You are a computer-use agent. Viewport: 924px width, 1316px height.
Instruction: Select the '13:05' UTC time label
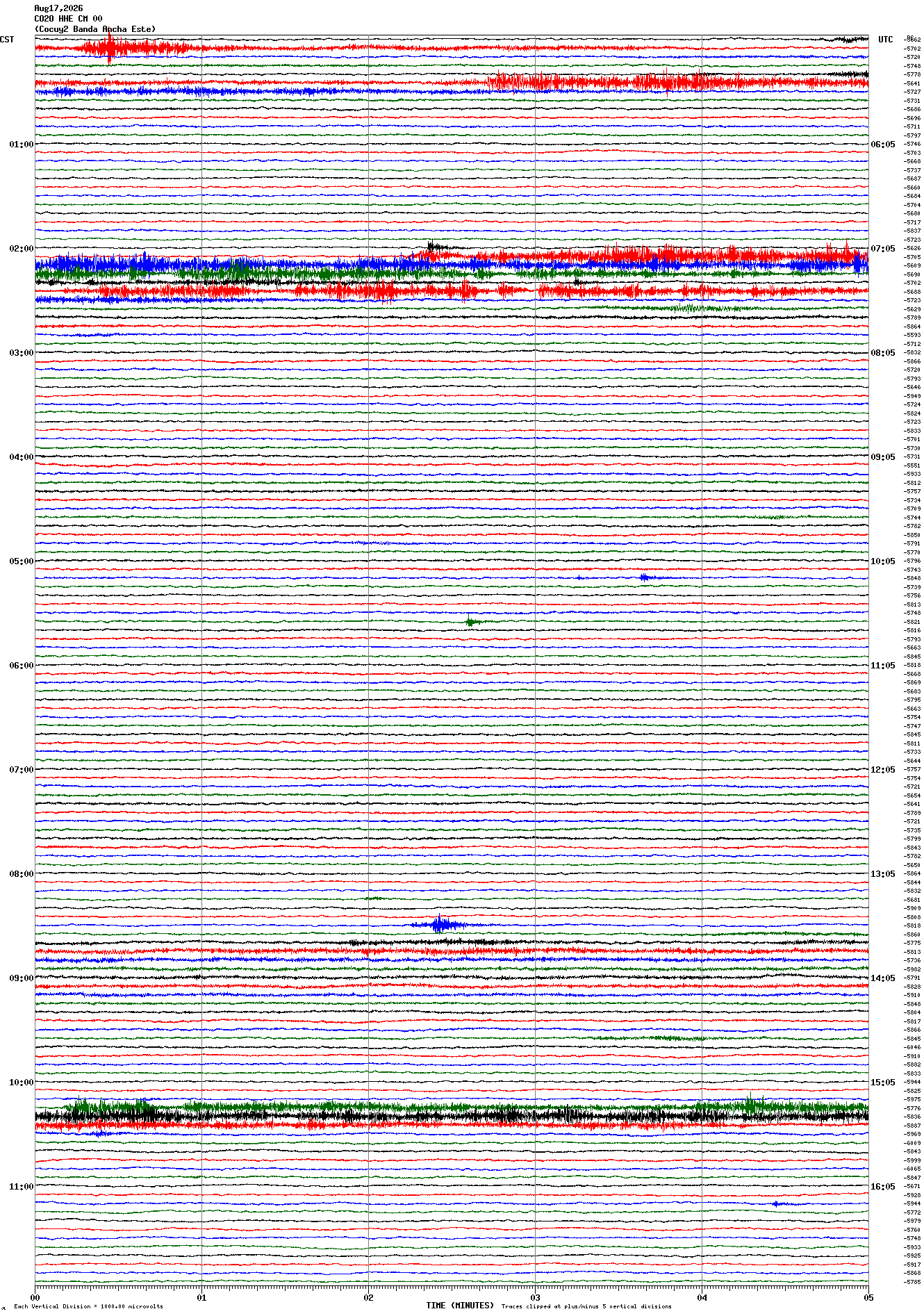(883, 874)
